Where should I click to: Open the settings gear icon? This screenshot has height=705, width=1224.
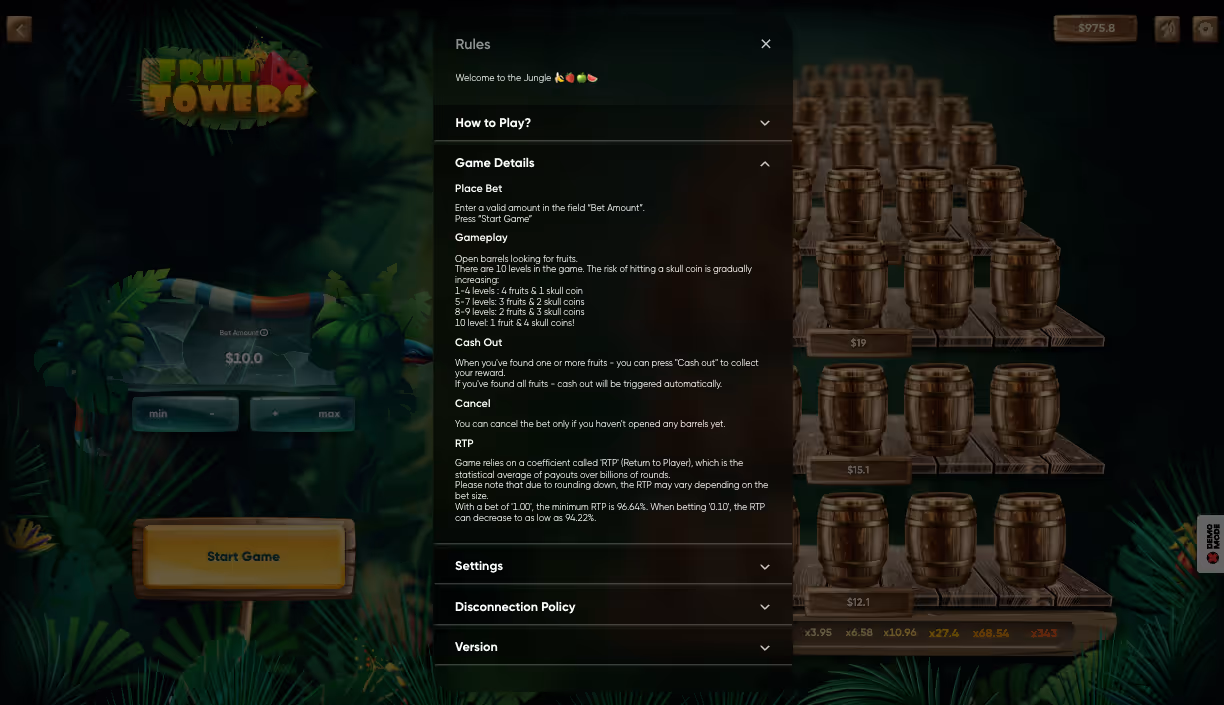[x=1204, y=29]
